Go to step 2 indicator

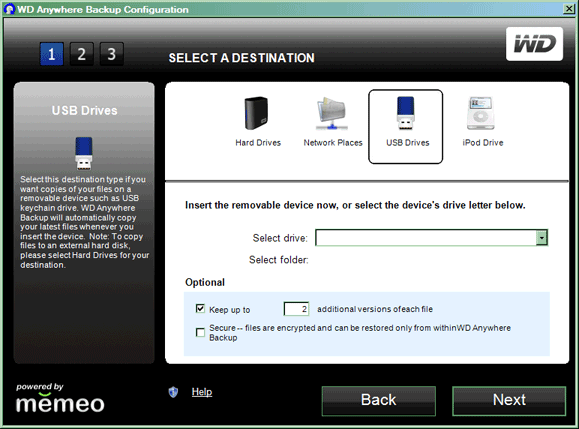click(82, 54)
